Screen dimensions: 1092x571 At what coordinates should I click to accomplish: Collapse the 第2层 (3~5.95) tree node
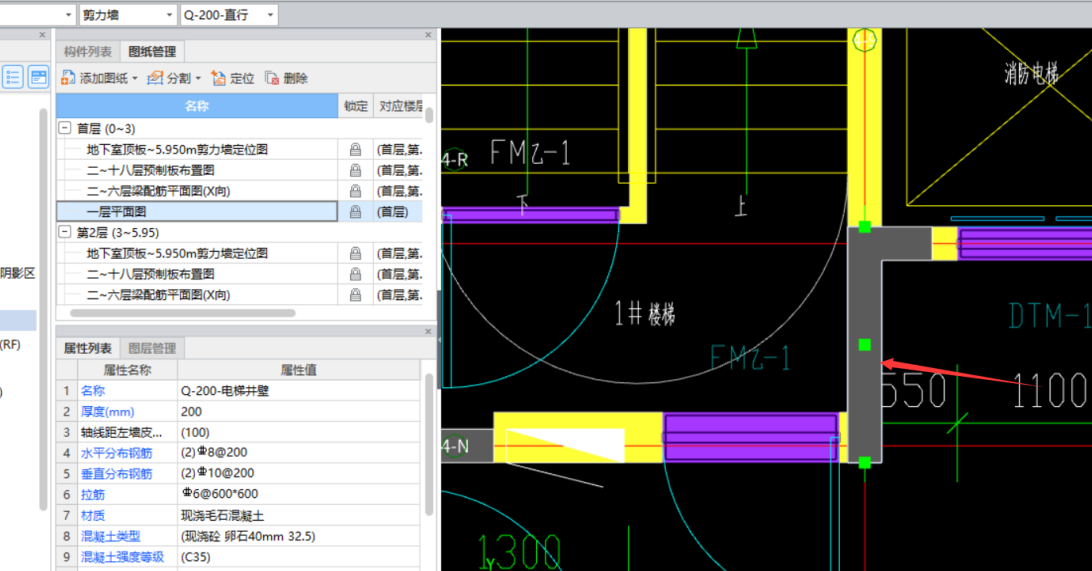click(65, 232)
